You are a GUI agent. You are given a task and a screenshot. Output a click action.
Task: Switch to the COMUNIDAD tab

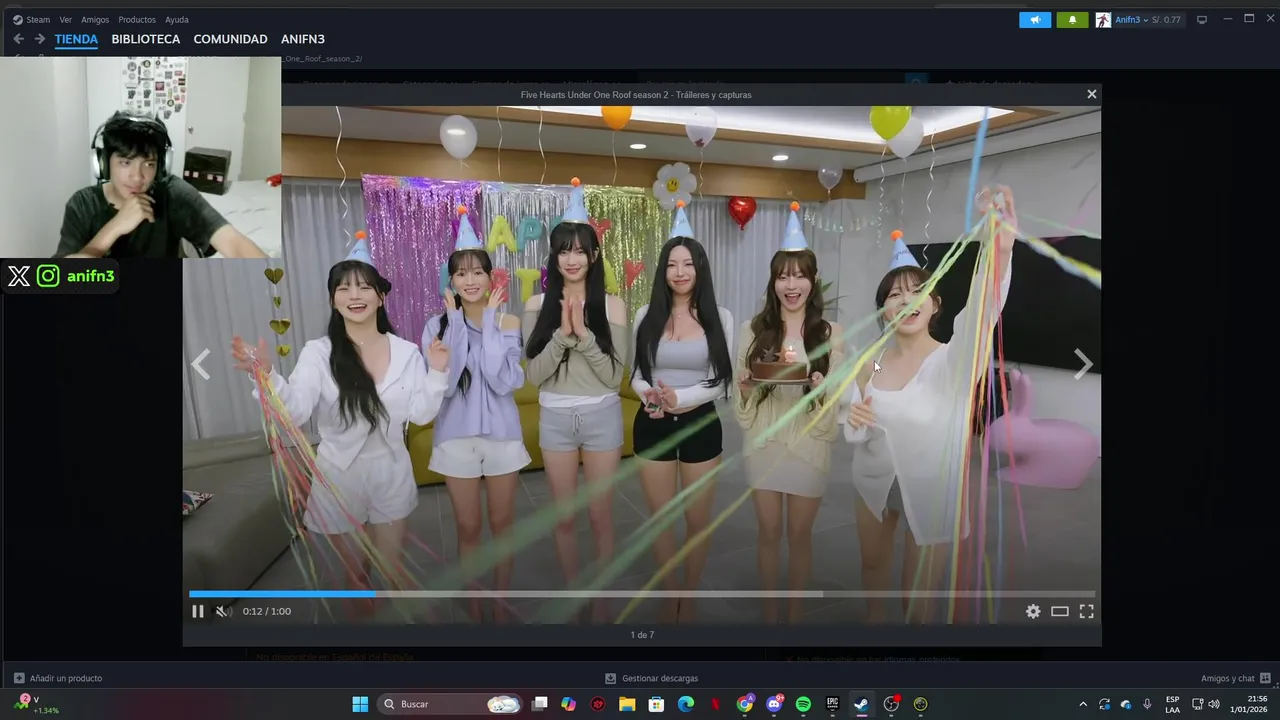point(230,39)
